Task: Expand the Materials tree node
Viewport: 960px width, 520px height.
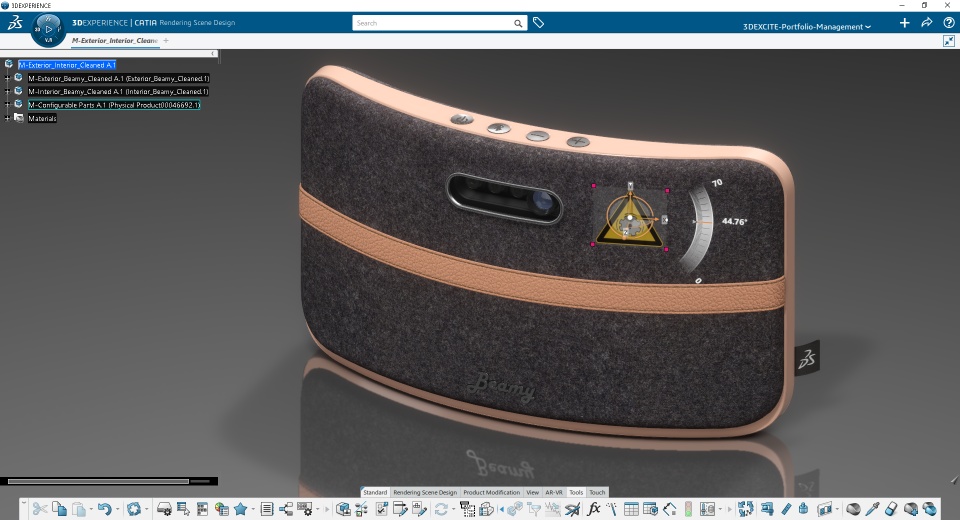Action: pyautogui.click(x=8, y=118)
